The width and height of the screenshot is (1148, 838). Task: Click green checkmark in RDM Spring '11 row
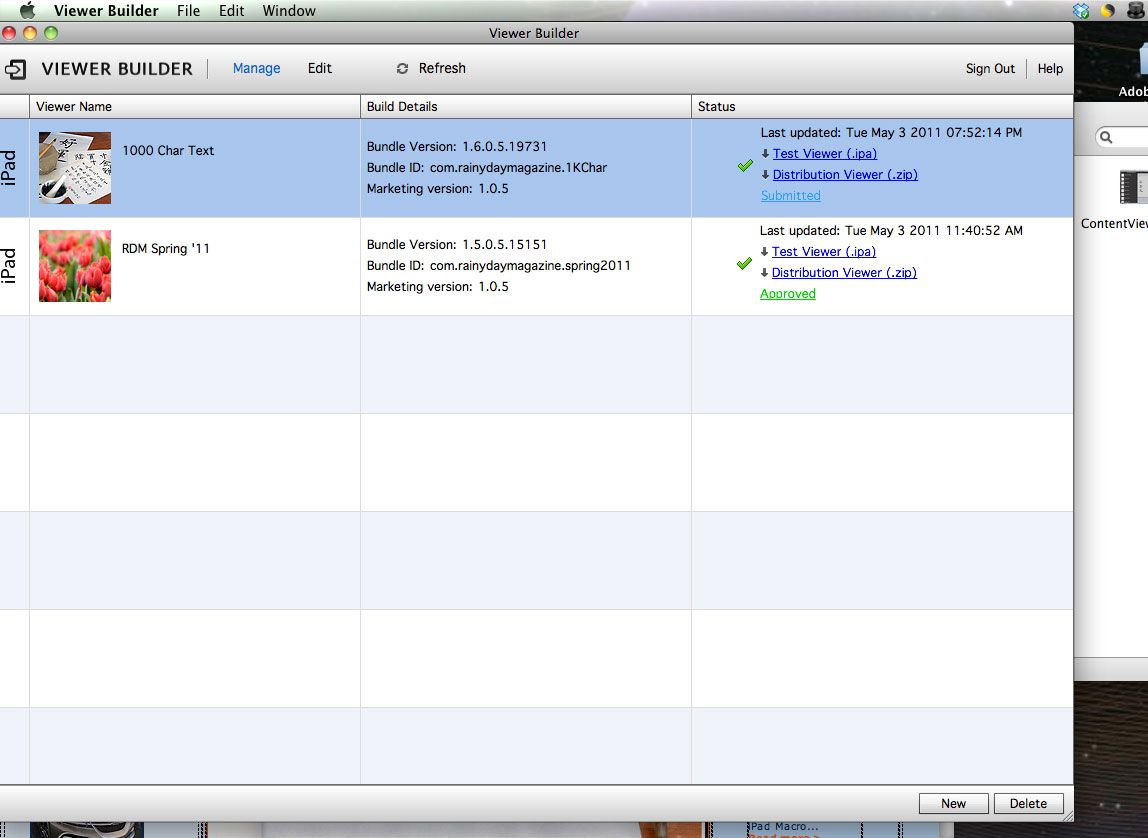pos(745,263)
